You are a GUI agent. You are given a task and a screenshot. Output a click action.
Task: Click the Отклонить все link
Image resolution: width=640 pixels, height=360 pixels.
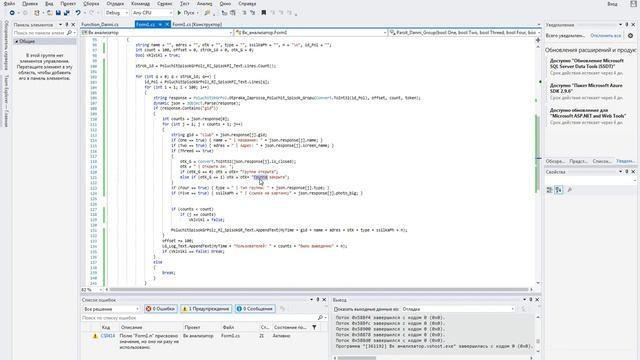tap(605, 36)
